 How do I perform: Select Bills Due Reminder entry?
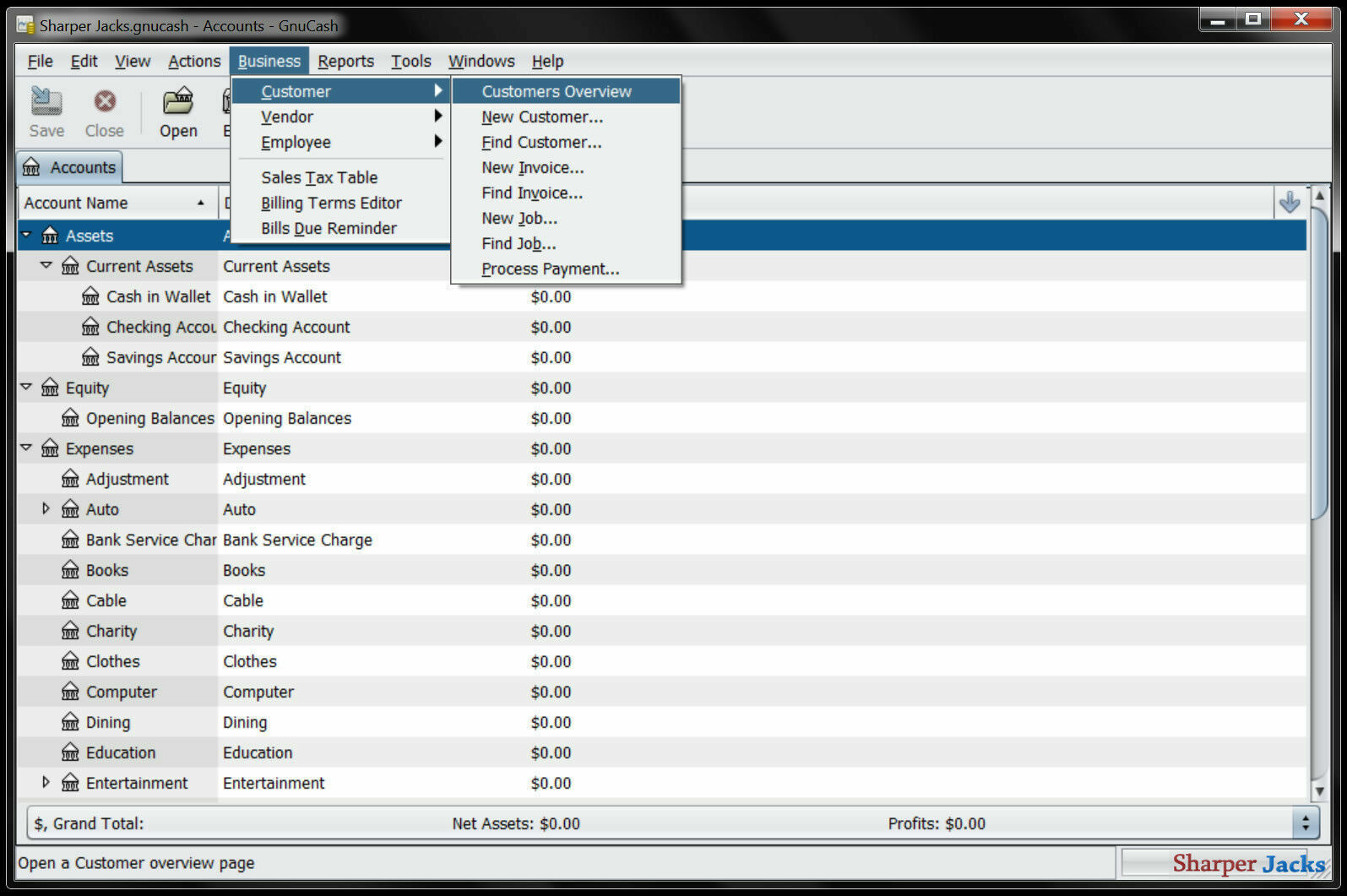coord(340,228)
